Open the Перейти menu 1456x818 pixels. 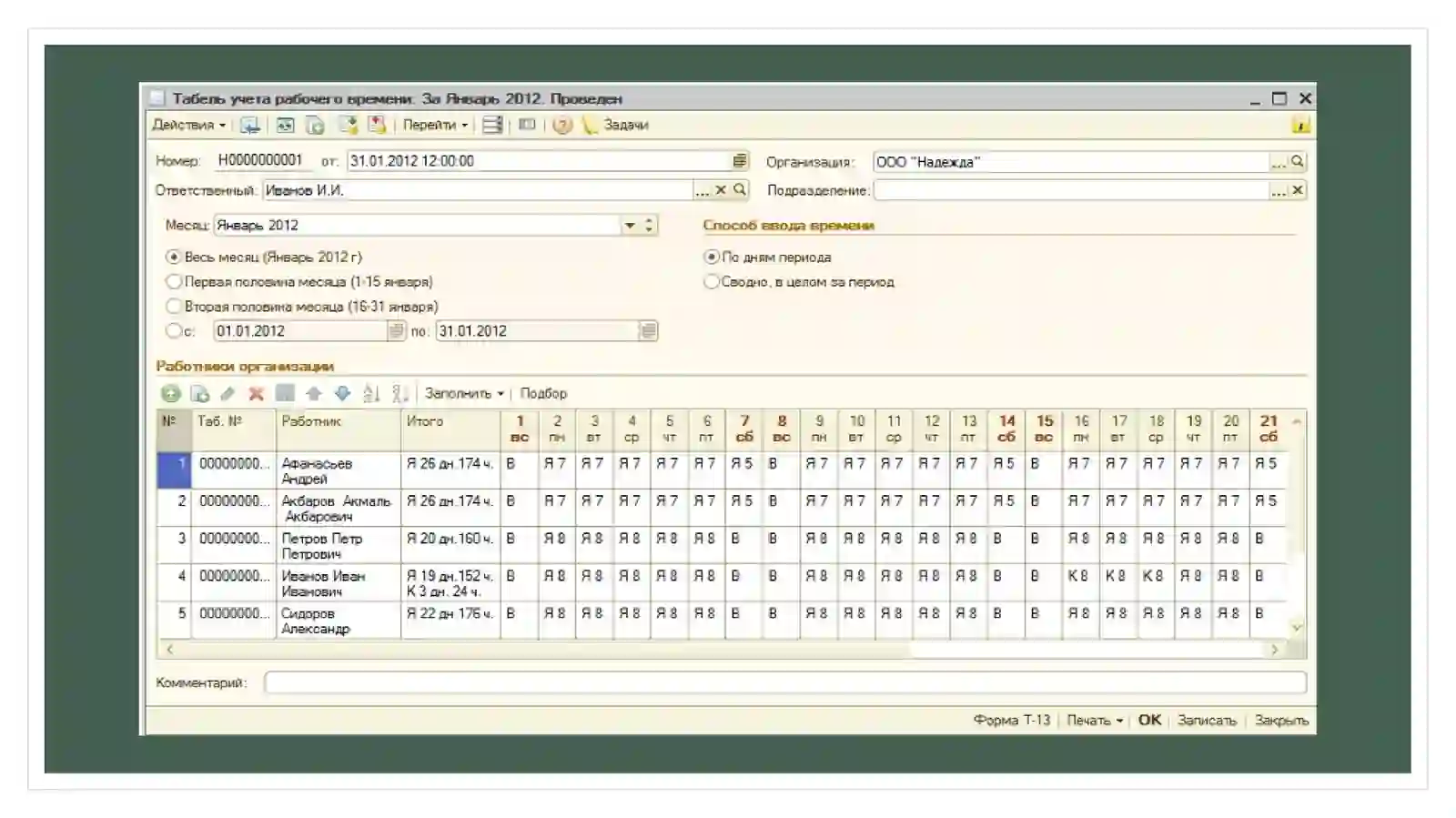435,125
